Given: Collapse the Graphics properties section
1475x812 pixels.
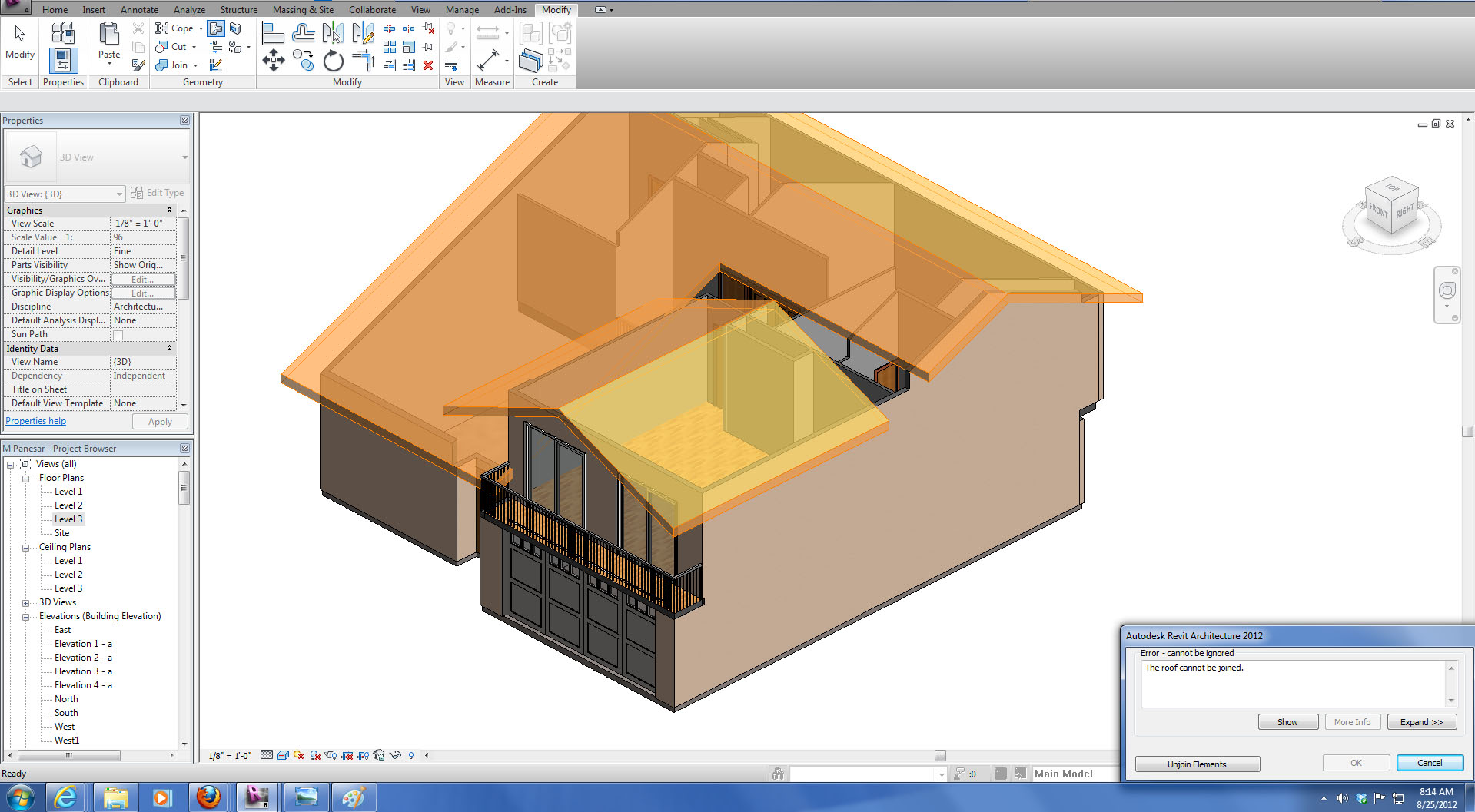Looking at the screenshot, I should click(x=169, y=210).
